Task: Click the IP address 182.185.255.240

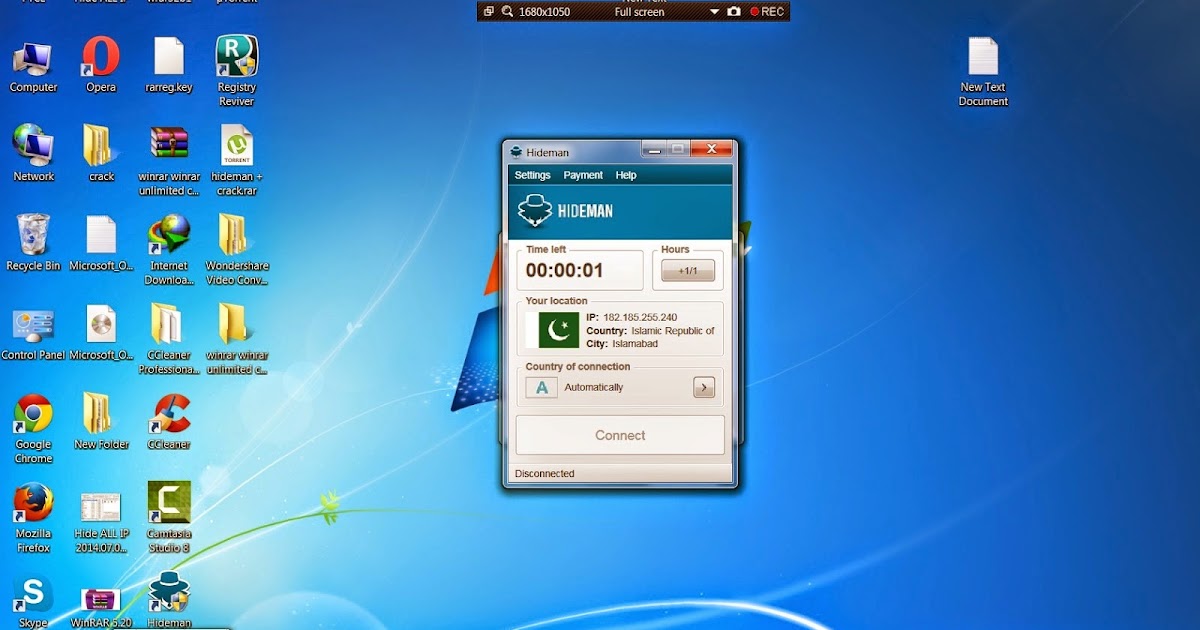Action: 640,317
